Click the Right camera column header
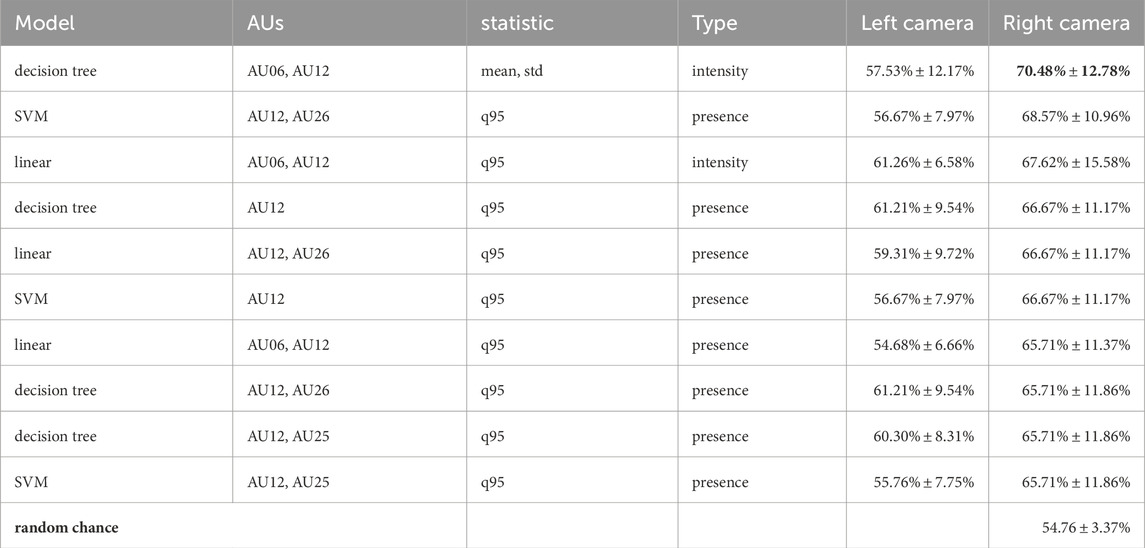This screenshot has height=548, width=1145. (1067, 23)
